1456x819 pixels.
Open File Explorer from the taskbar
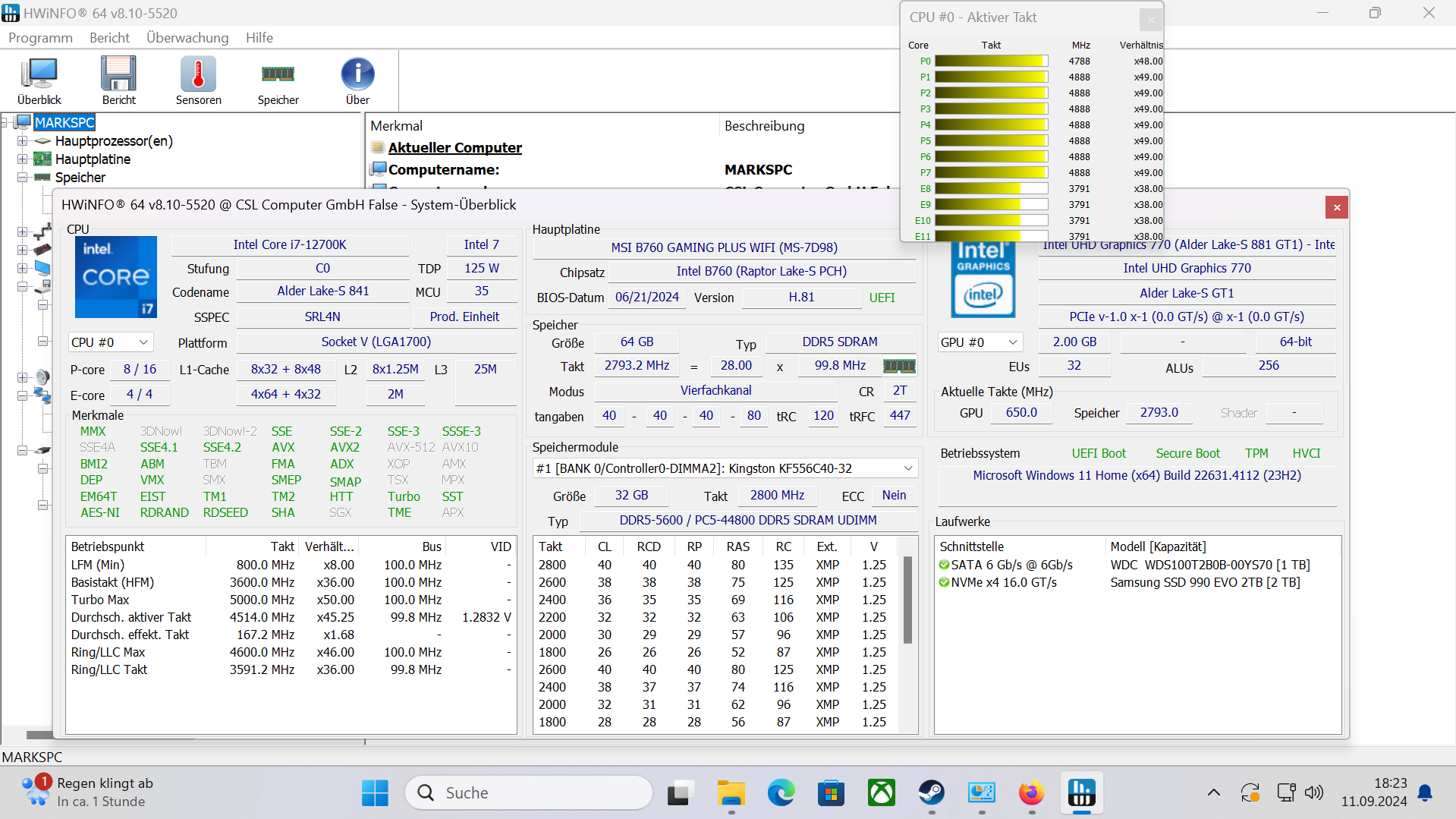pyautogui.click(x=731, y=793)
